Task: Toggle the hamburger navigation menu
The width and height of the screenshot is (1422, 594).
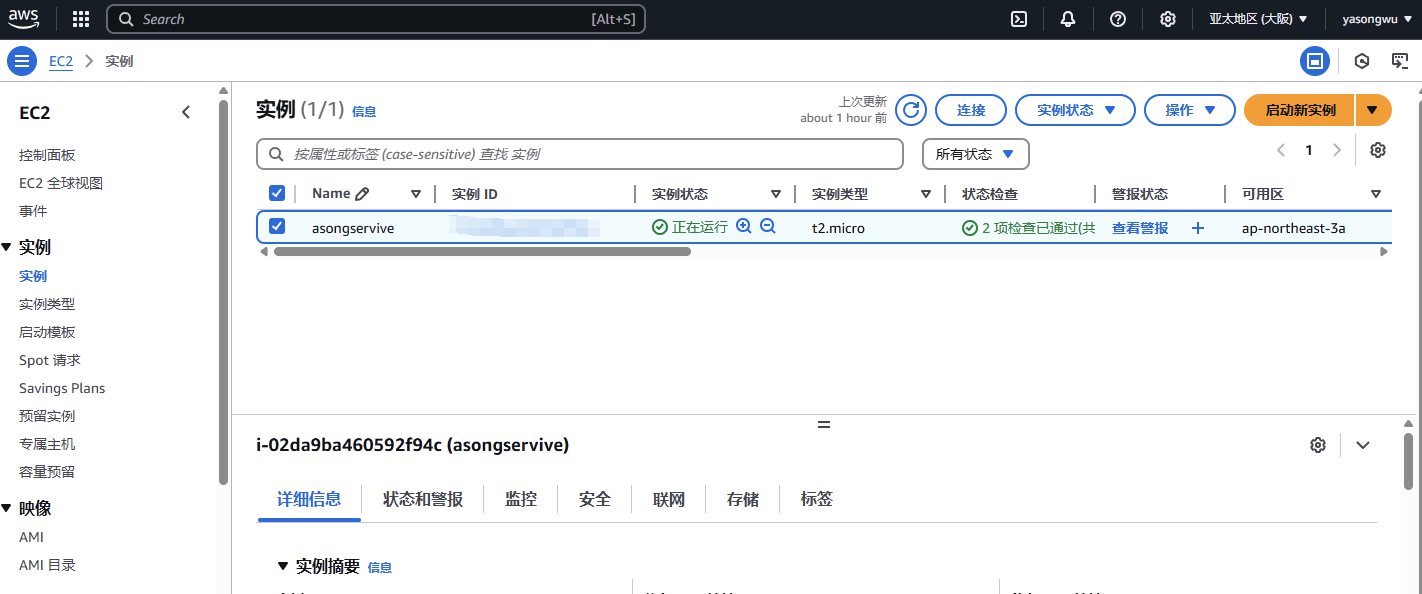Action: tap(22, 61)
